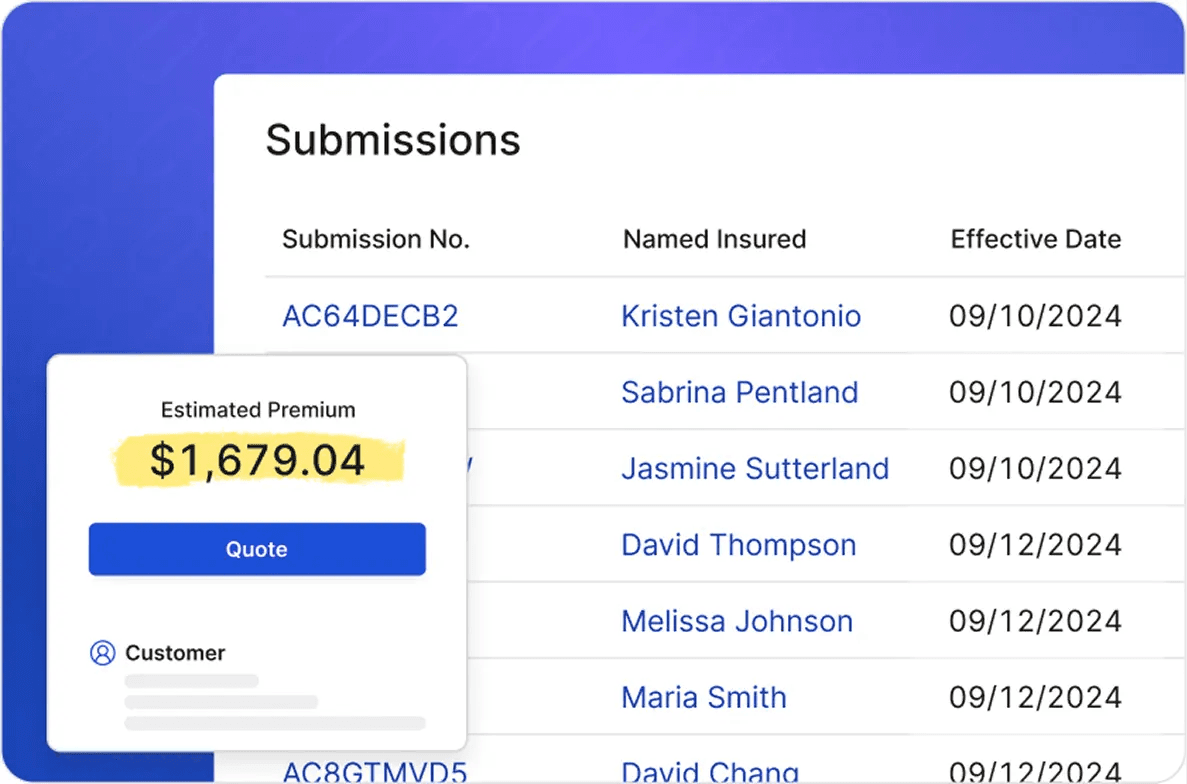
Task: Select insured Sabrina Pentland
Action: point(739,392)
